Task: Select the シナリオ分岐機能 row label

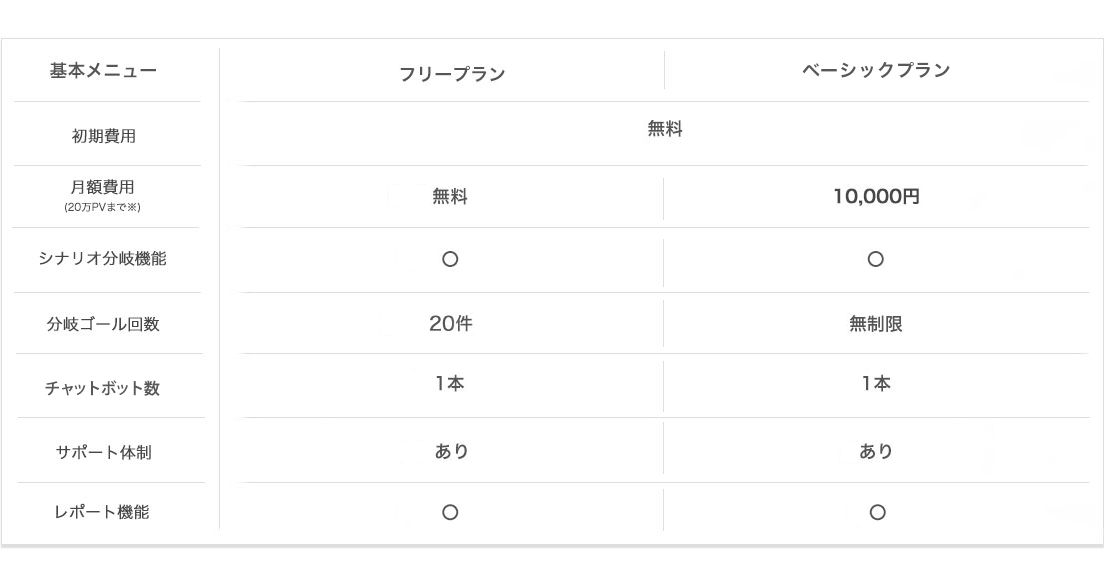Action: click(x=103, y=258)
